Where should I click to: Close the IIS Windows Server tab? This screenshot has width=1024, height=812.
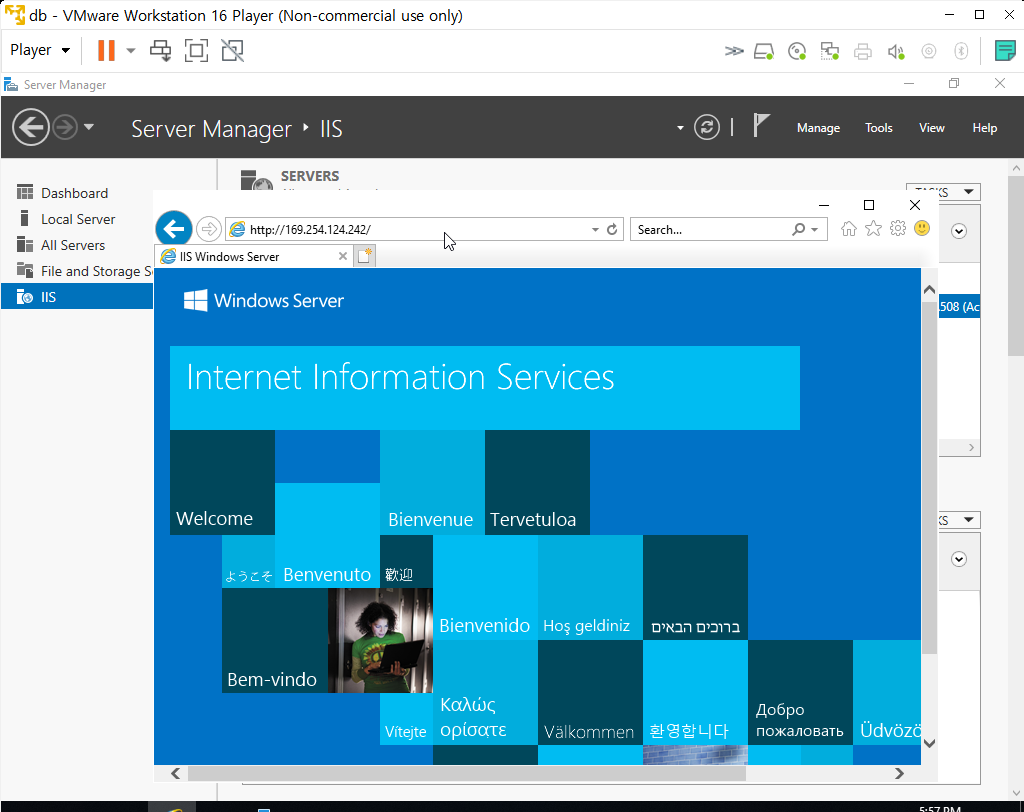point(342,256)
